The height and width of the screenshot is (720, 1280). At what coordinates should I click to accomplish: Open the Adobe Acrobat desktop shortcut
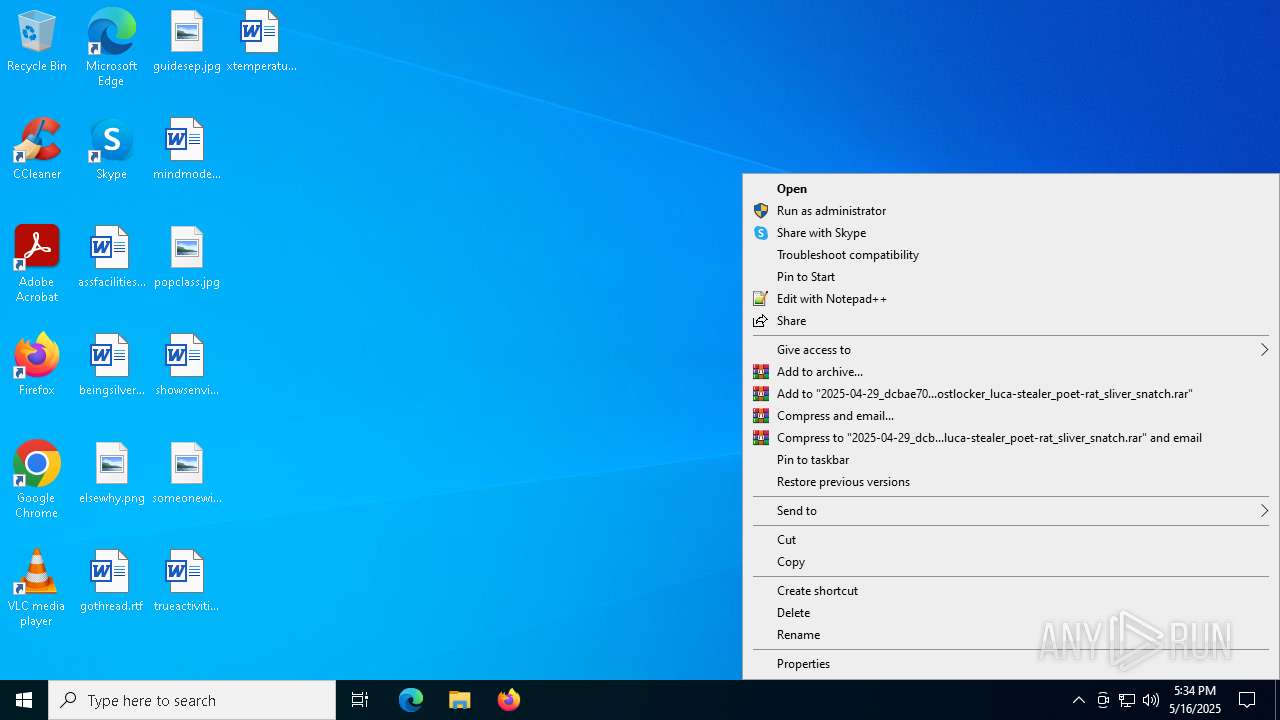tap(37, 264)
